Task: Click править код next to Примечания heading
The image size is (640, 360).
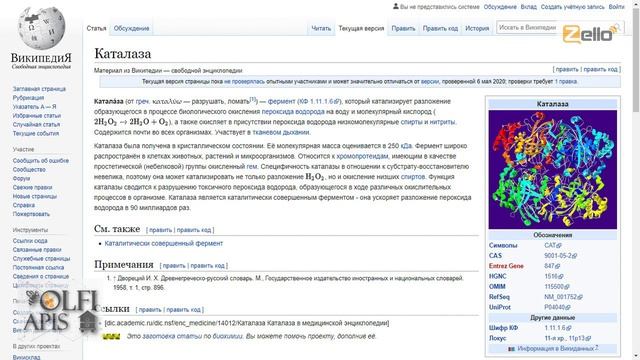Action: 207,266
